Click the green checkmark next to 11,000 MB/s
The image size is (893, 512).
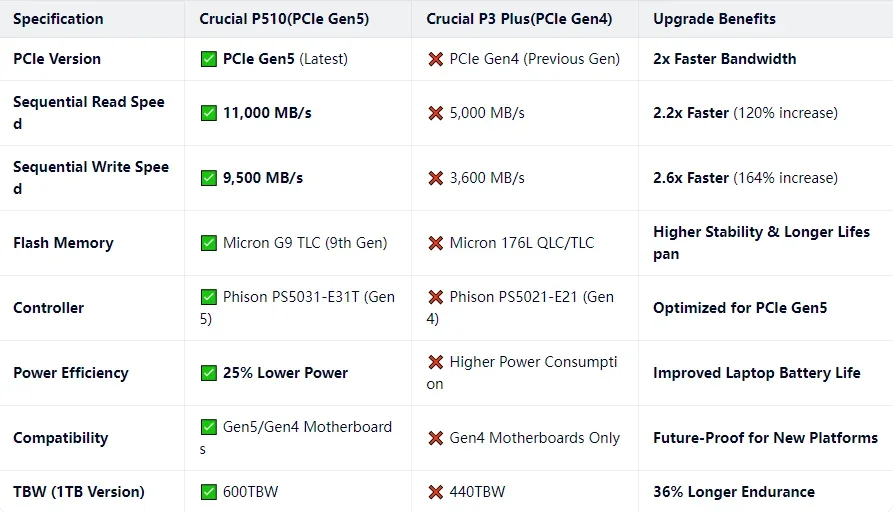pos(208,113)
